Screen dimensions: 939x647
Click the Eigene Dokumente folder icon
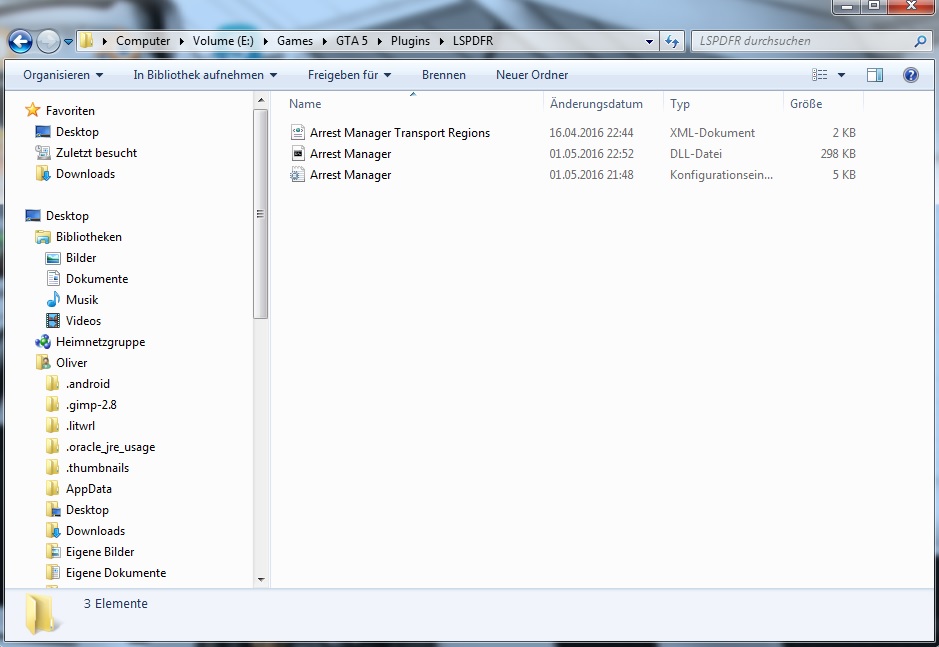53,573
